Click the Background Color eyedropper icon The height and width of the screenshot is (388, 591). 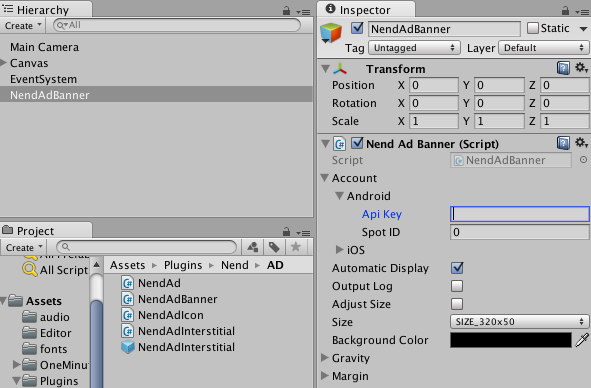(x=582, y=340)
